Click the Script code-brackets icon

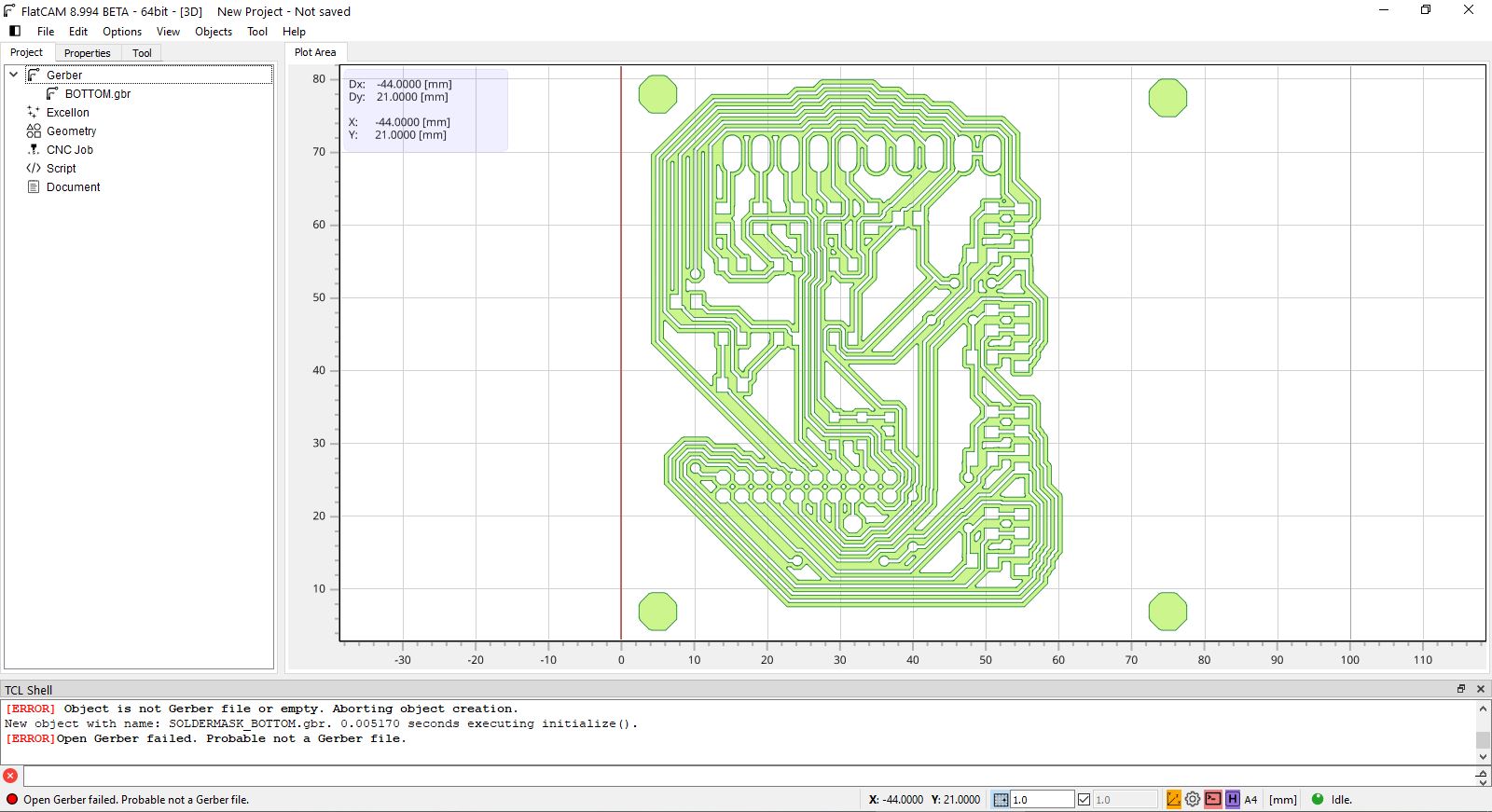(34, 168)
